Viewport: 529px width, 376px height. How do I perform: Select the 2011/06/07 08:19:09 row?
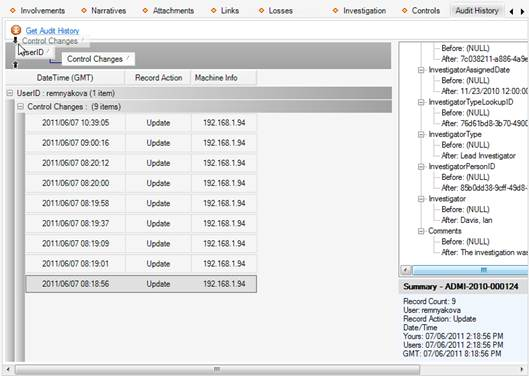click(141, 244)
